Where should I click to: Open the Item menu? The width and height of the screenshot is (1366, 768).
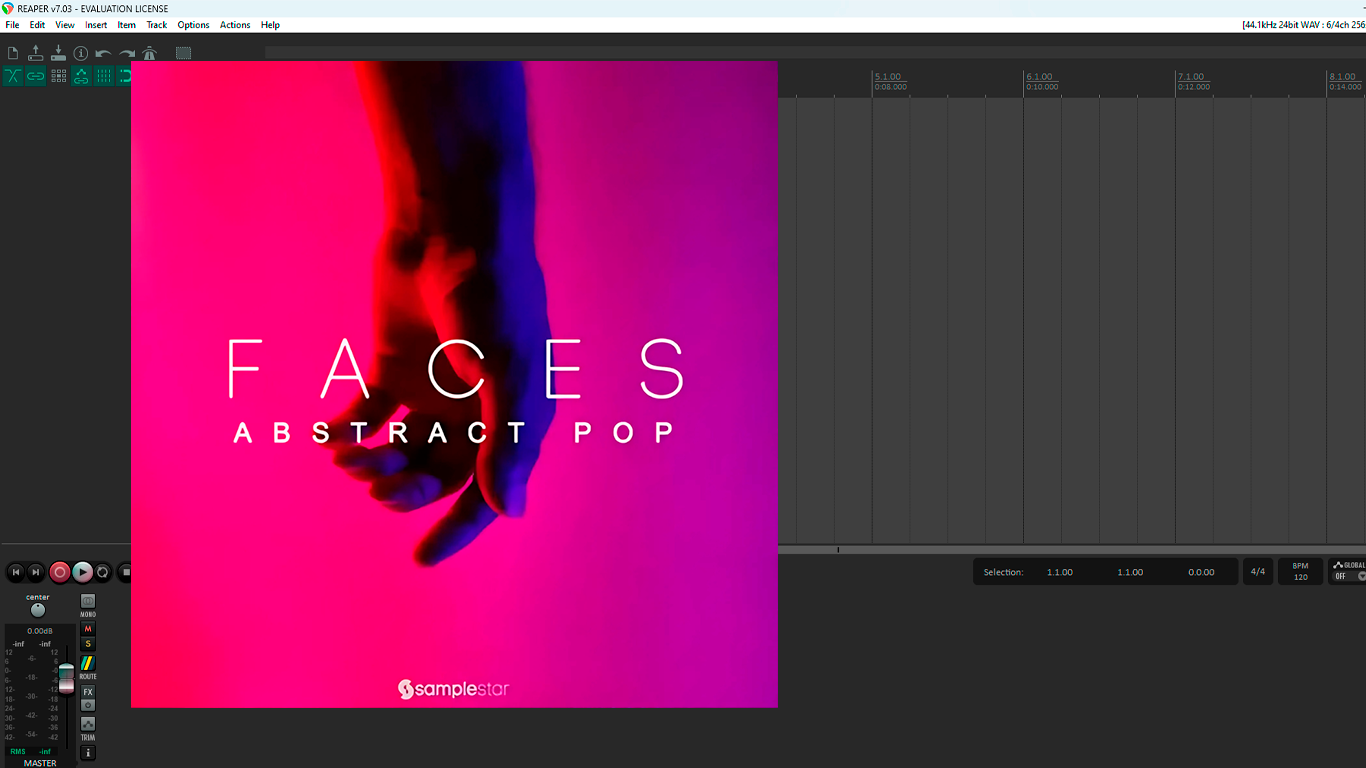(x=127, y=25)
